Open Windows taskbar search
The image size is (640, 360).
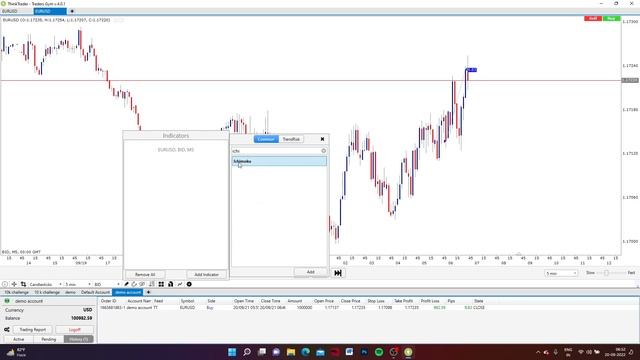tap(247, 352)
